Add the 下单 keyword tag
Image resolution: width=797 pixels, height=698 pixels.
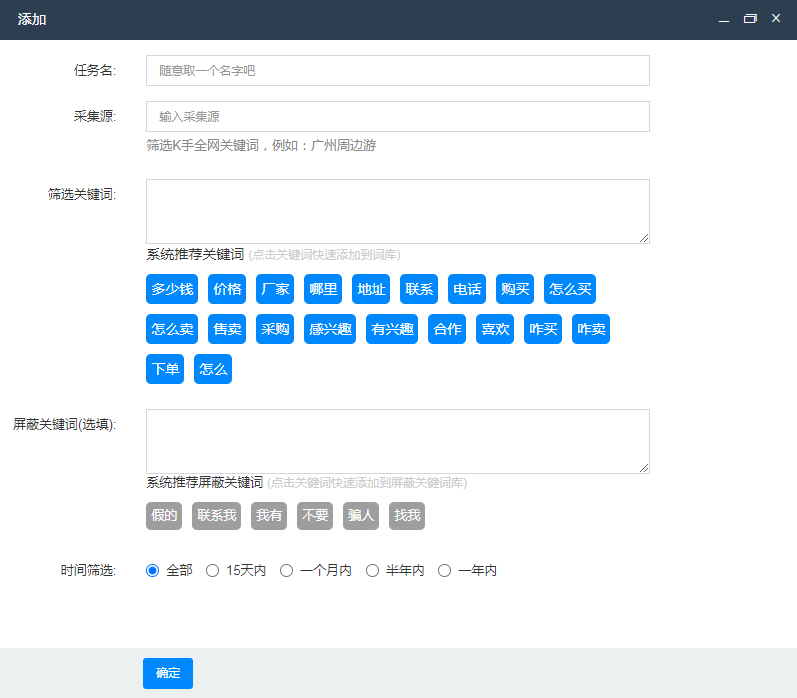tap(165, 369)
